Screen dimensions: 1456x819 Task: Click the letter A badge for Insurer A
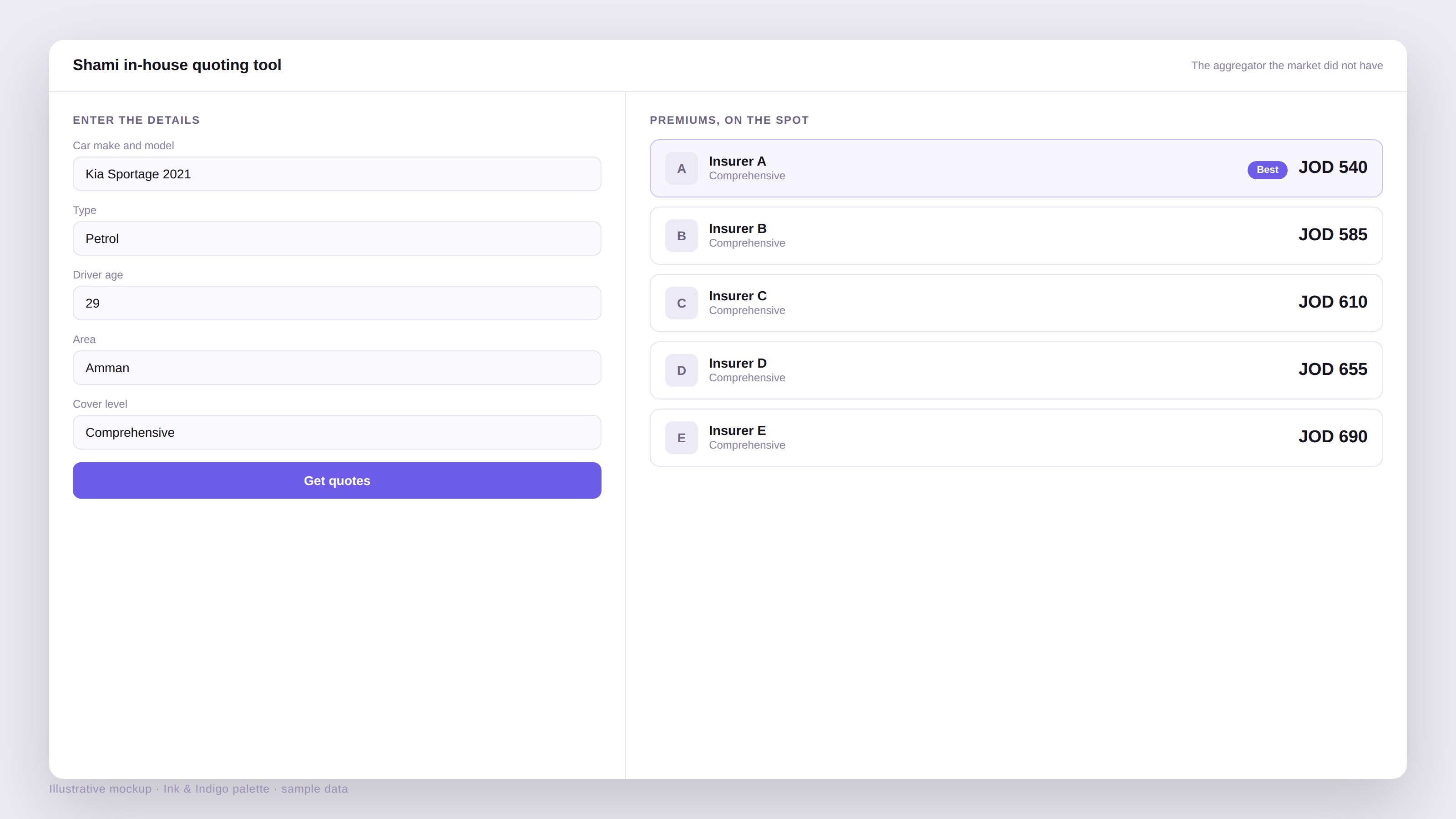tap(681, 168)
